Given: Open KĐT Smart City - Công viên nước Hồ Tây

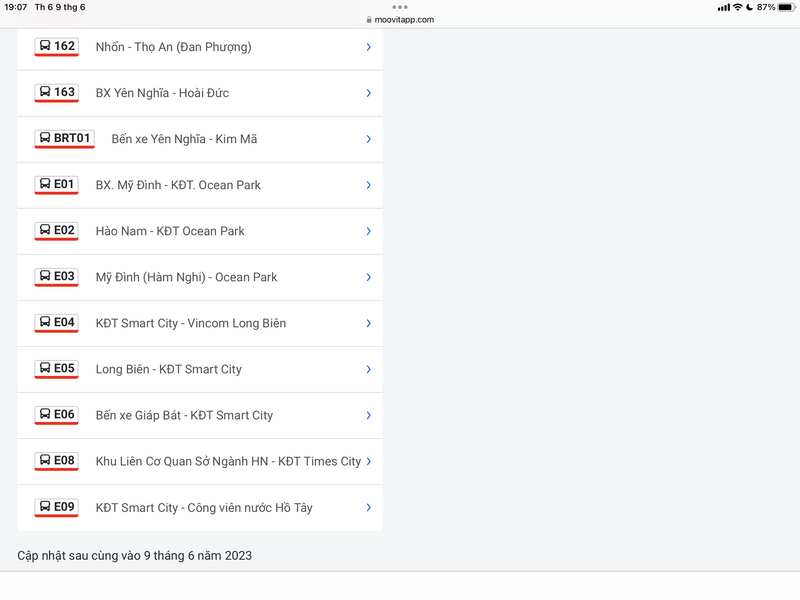Looking at the screenshot, I should pyautogui.click(x=204, y=508).
